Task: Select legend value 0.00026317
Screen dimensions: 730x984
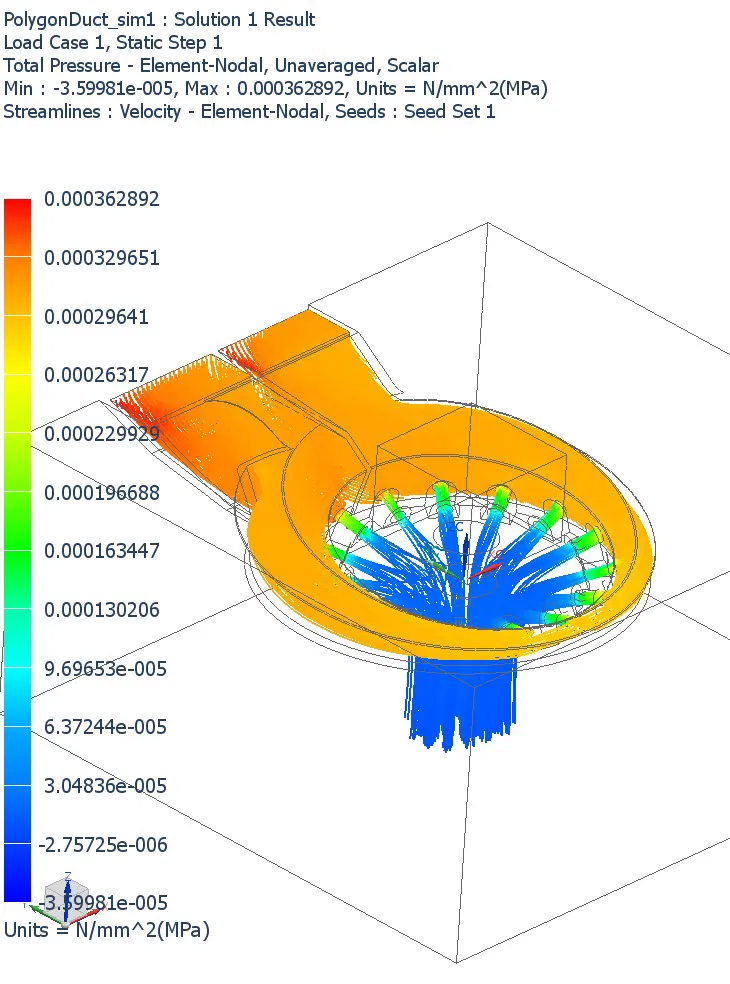Action: 96,375
